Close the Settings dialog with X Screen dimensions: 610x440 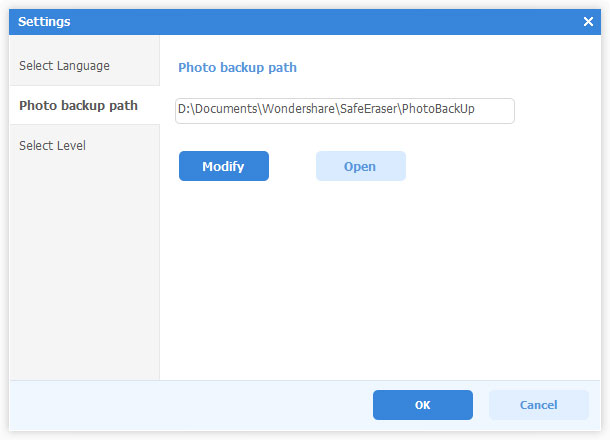tap(588, 21)
